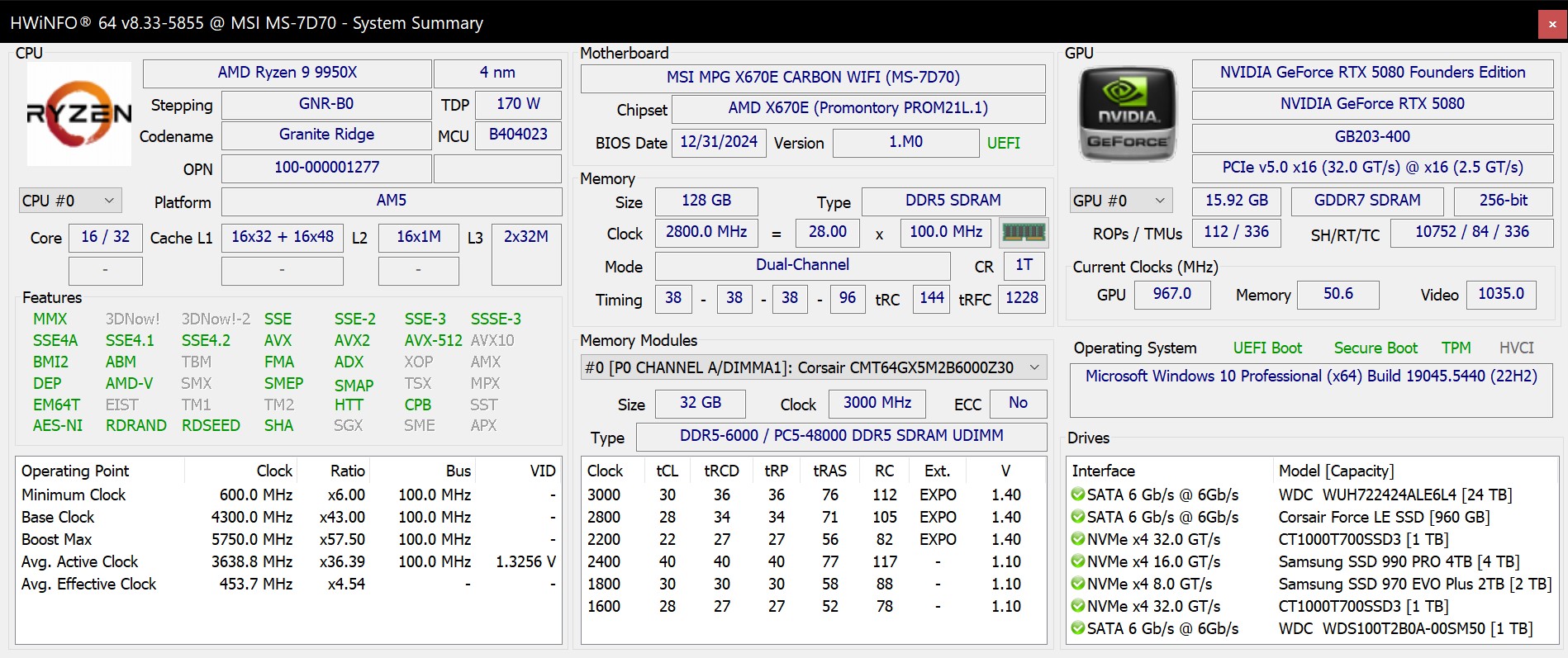
Task: Click status icon for Corsair Force LE SSD
Action: [x=1077, y=517]
